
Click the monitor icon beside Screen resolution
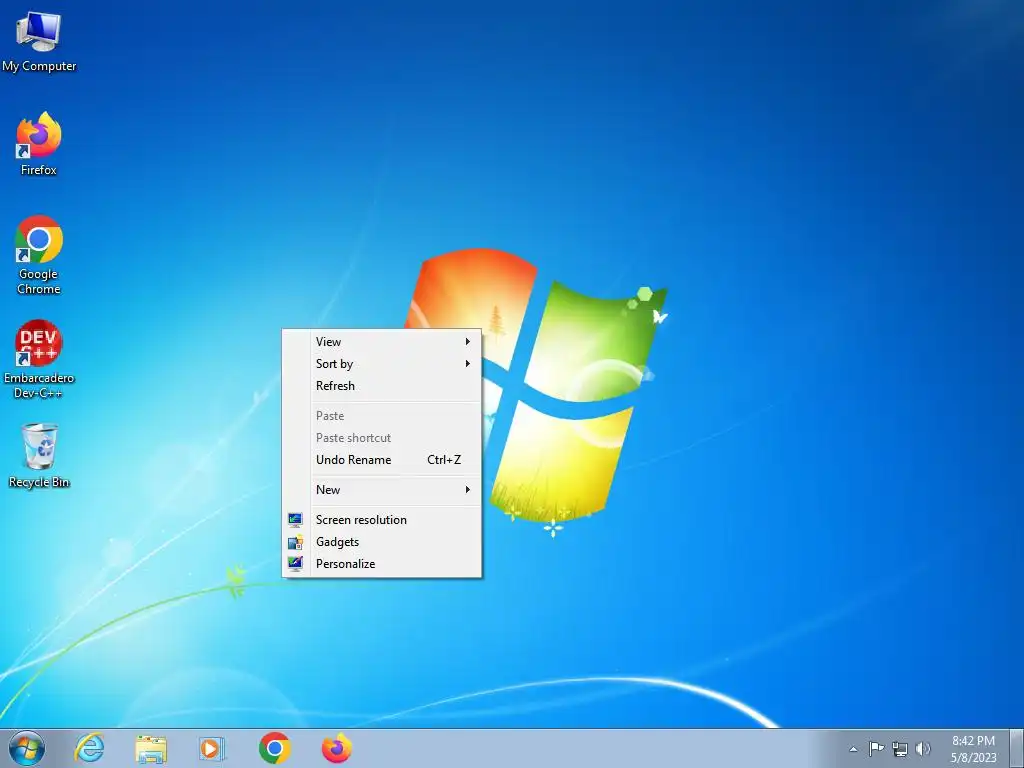coord(295,520)
